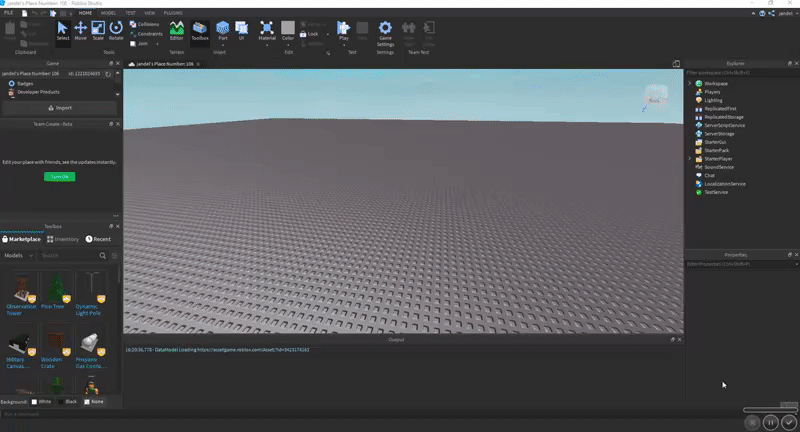Image resolution: width=800 pixels, height=432 pixels.
Task: Click the Propane Gas Container thumbnail
Action: pyautogui.click(x=91, y=342)
